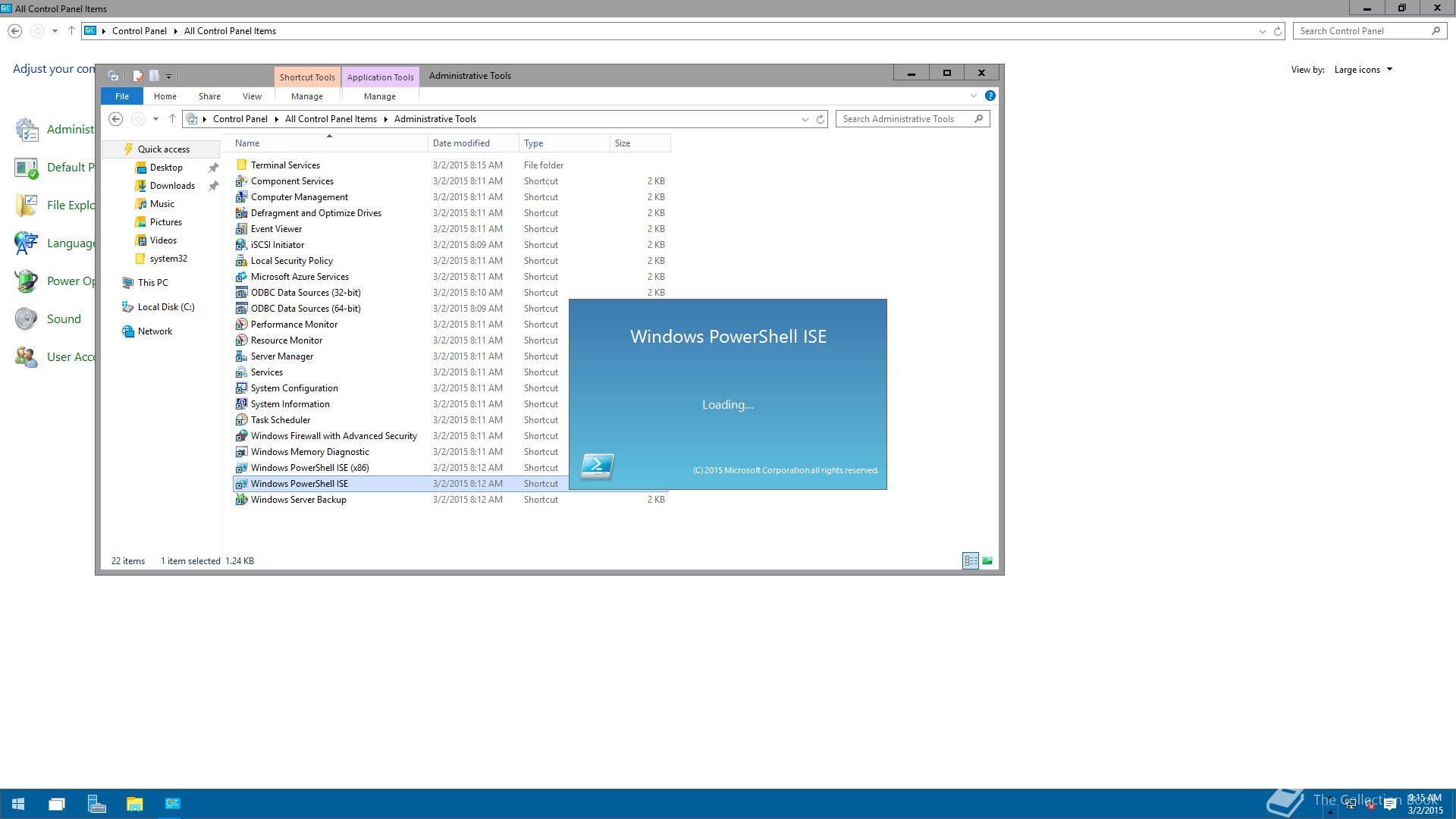The width and height of the screenshot is (1456, 819).
Task: Open the File menu tab
Action: 122,96
